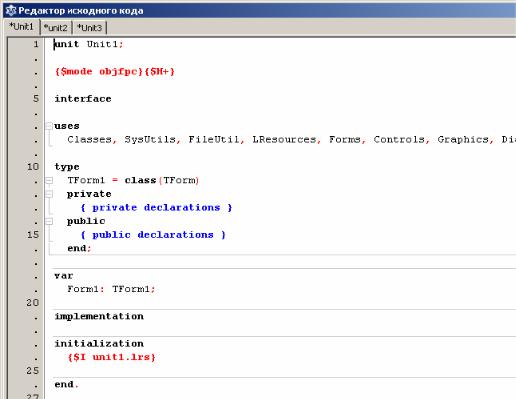The width and height of the screenshot is (516, 399).
Task: Click 'Forms' in the uses clause
Action: [x=345, y=139]
